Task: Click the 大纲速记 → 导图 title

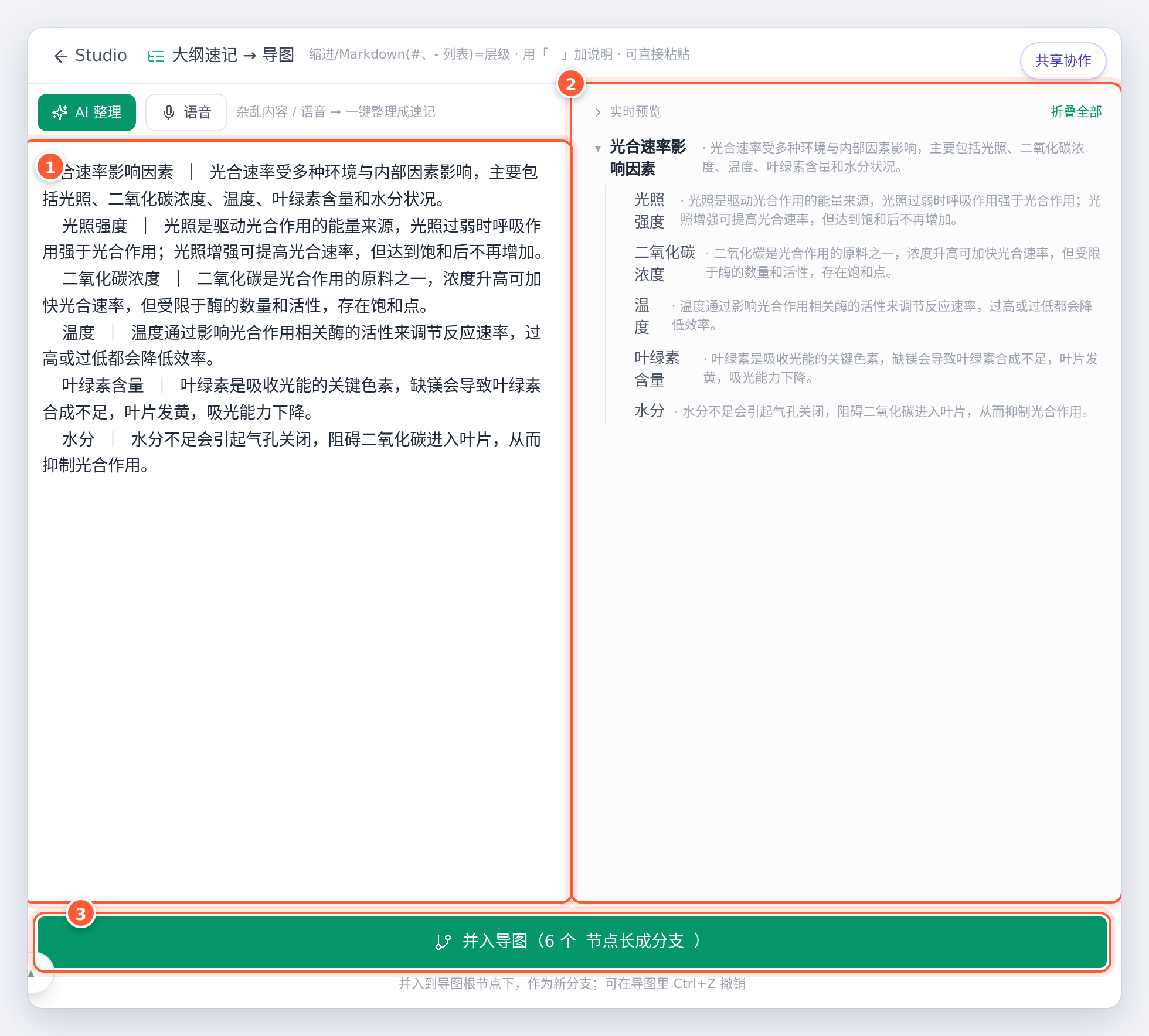Action: pos(233,56)
